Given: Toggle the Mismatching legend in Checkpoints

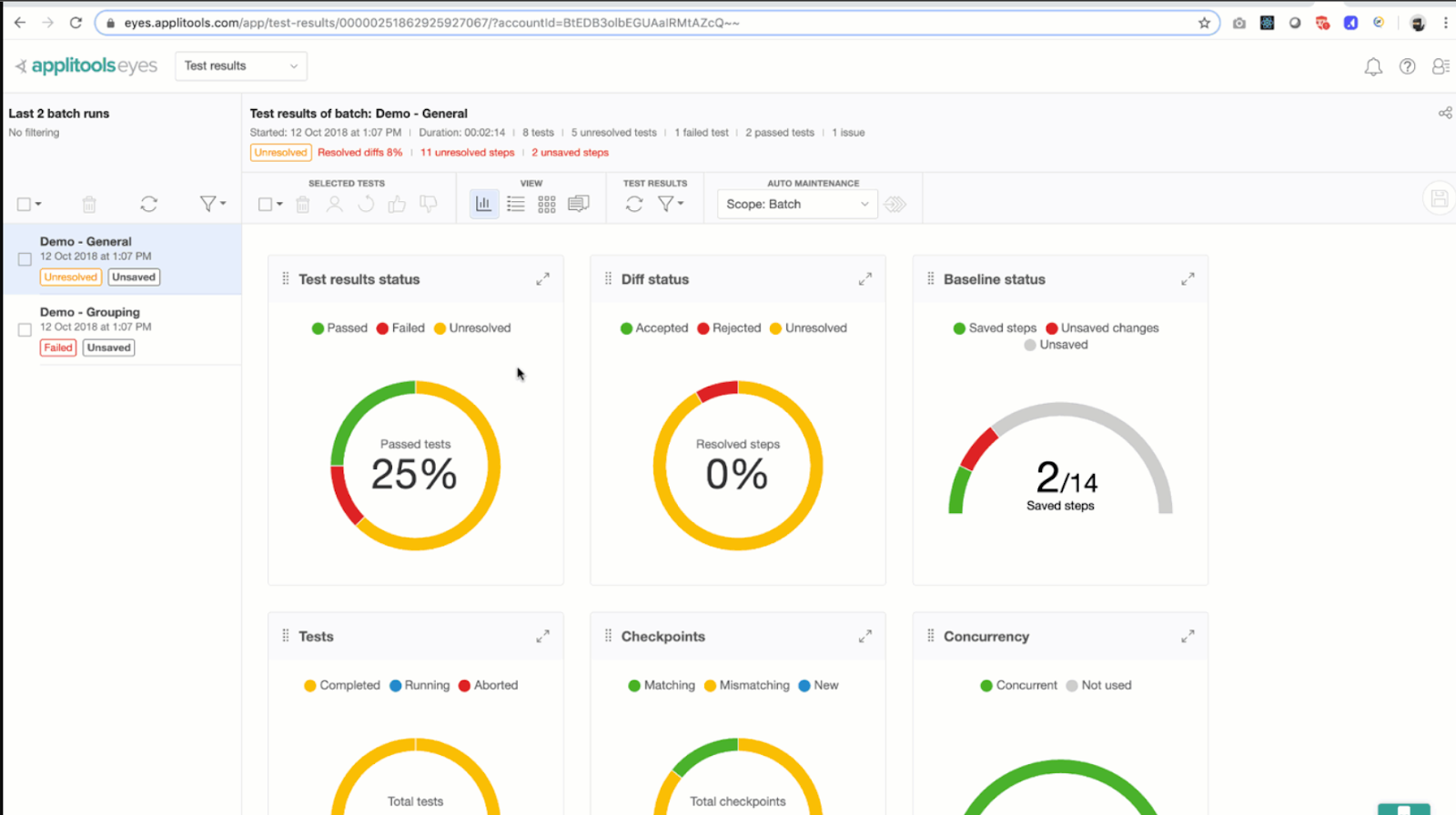Looking at the screenshot, I should pyautogui.click(x=747, y=686).
